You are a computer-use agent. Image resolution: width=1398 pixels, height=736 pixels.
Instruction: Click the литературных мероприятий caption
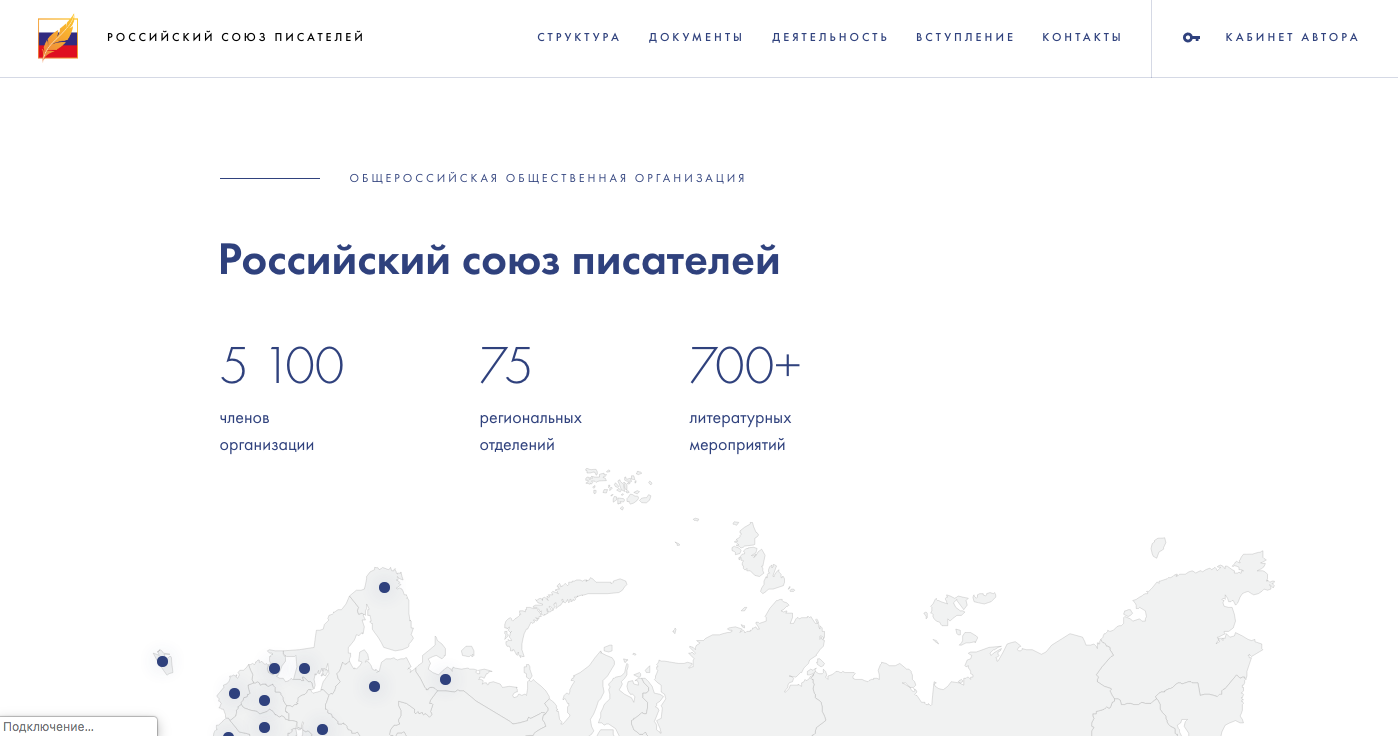click(x=740, y=432)
